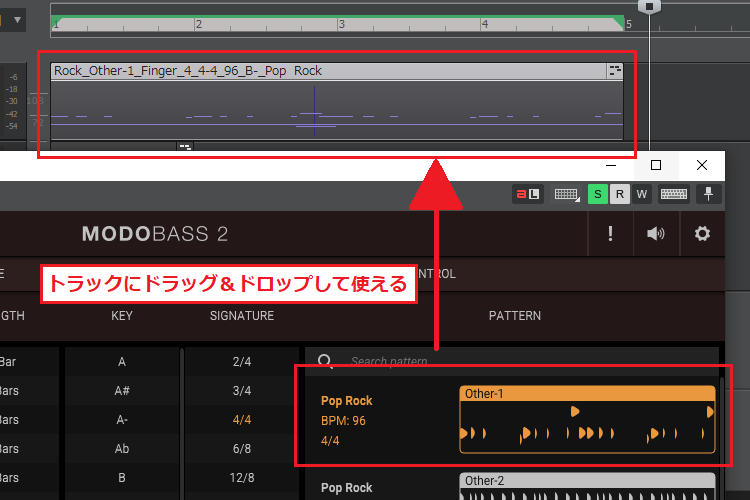
Task: Choose the 6/8 time signature
Action: click(x=242, y=449)
